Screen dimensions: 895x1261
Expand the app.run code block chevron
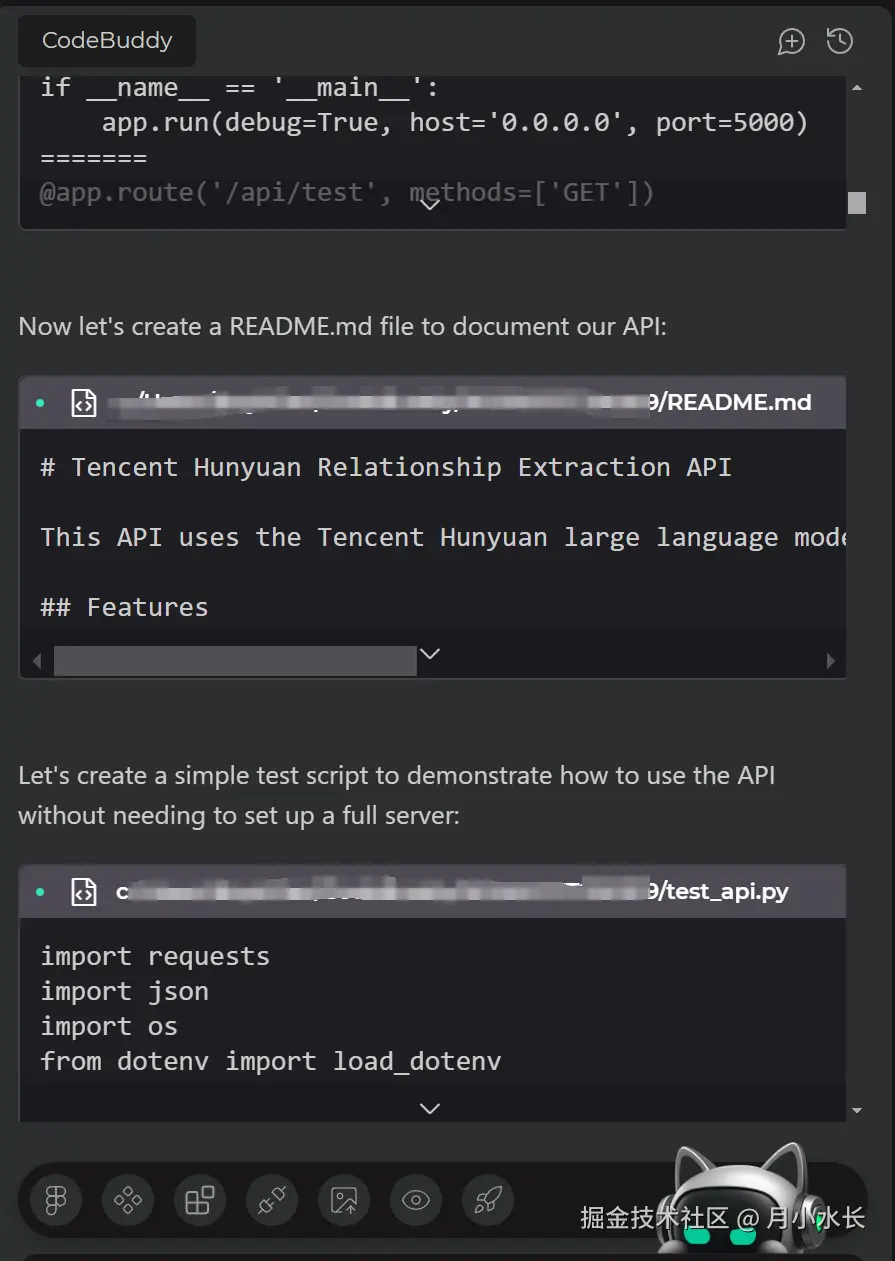point(430,205)
